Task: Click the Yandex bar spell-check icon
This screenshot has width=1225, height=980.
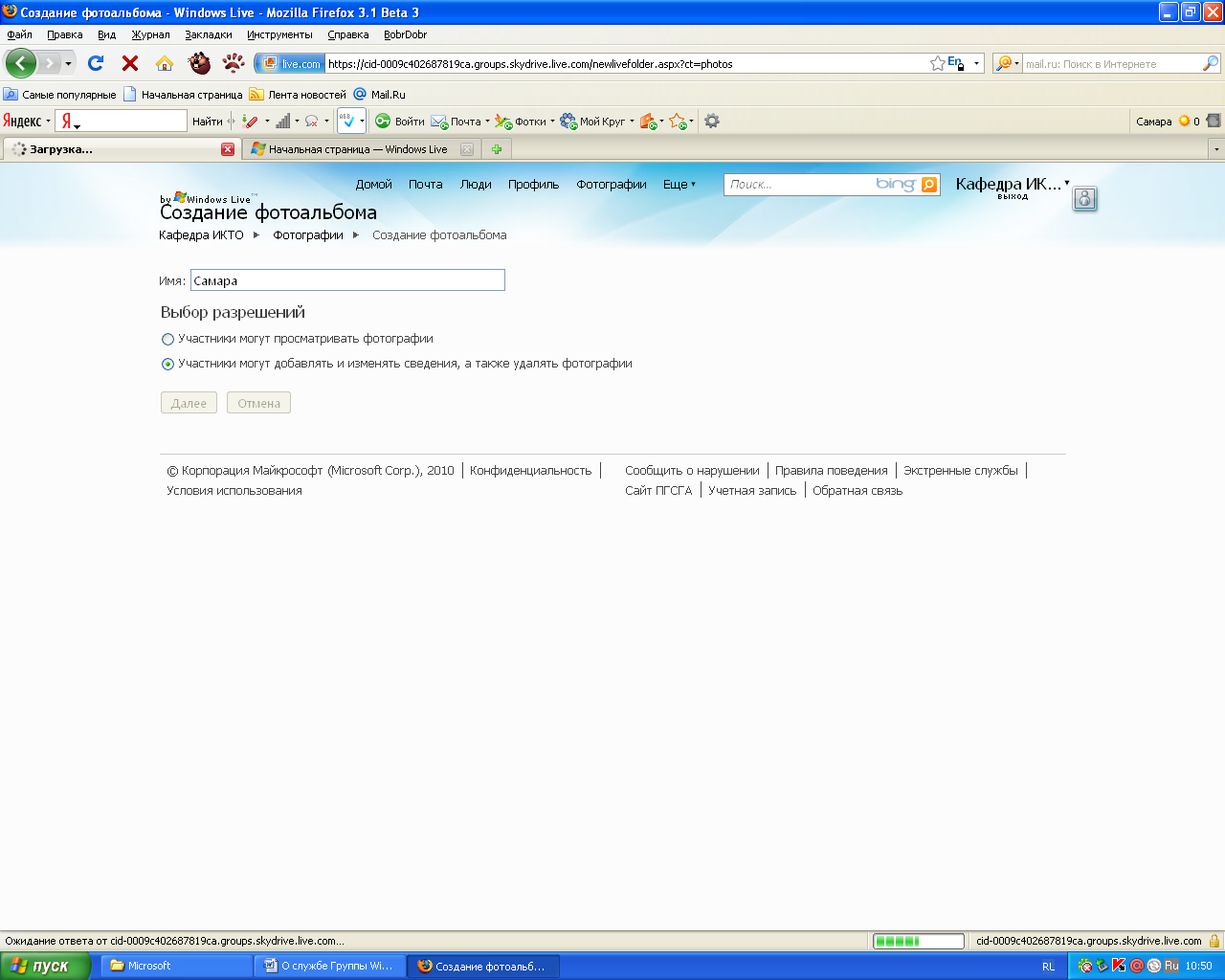Action: pos(347,122)
